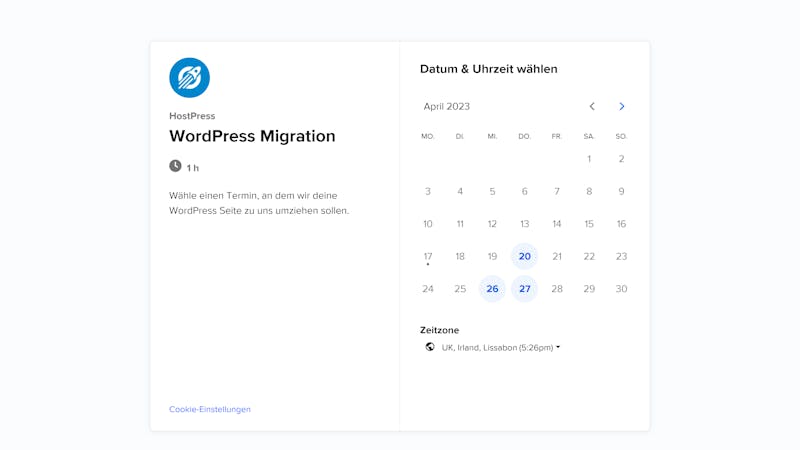
Task: Click date 8 in the calendar
Action: pyautogui.click(x=589, y=191)
